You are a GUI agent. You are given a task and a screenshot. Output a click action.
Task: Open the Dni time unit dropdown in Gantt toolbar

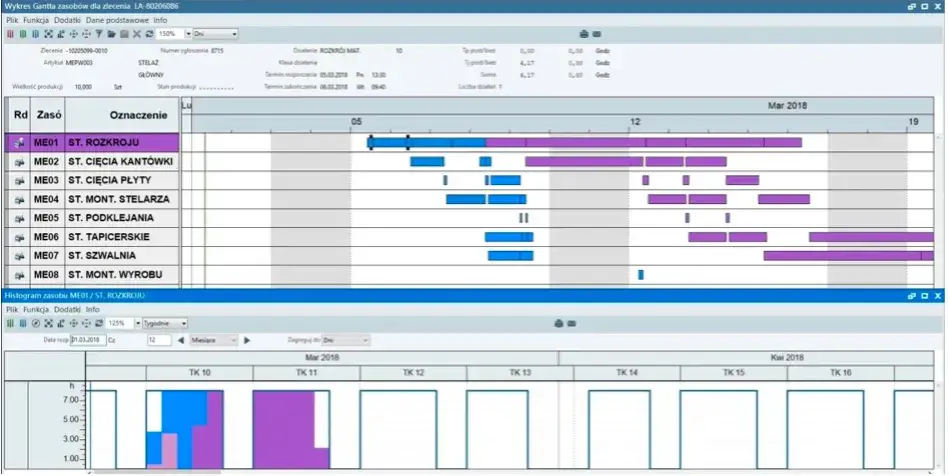tap(215, 34)
